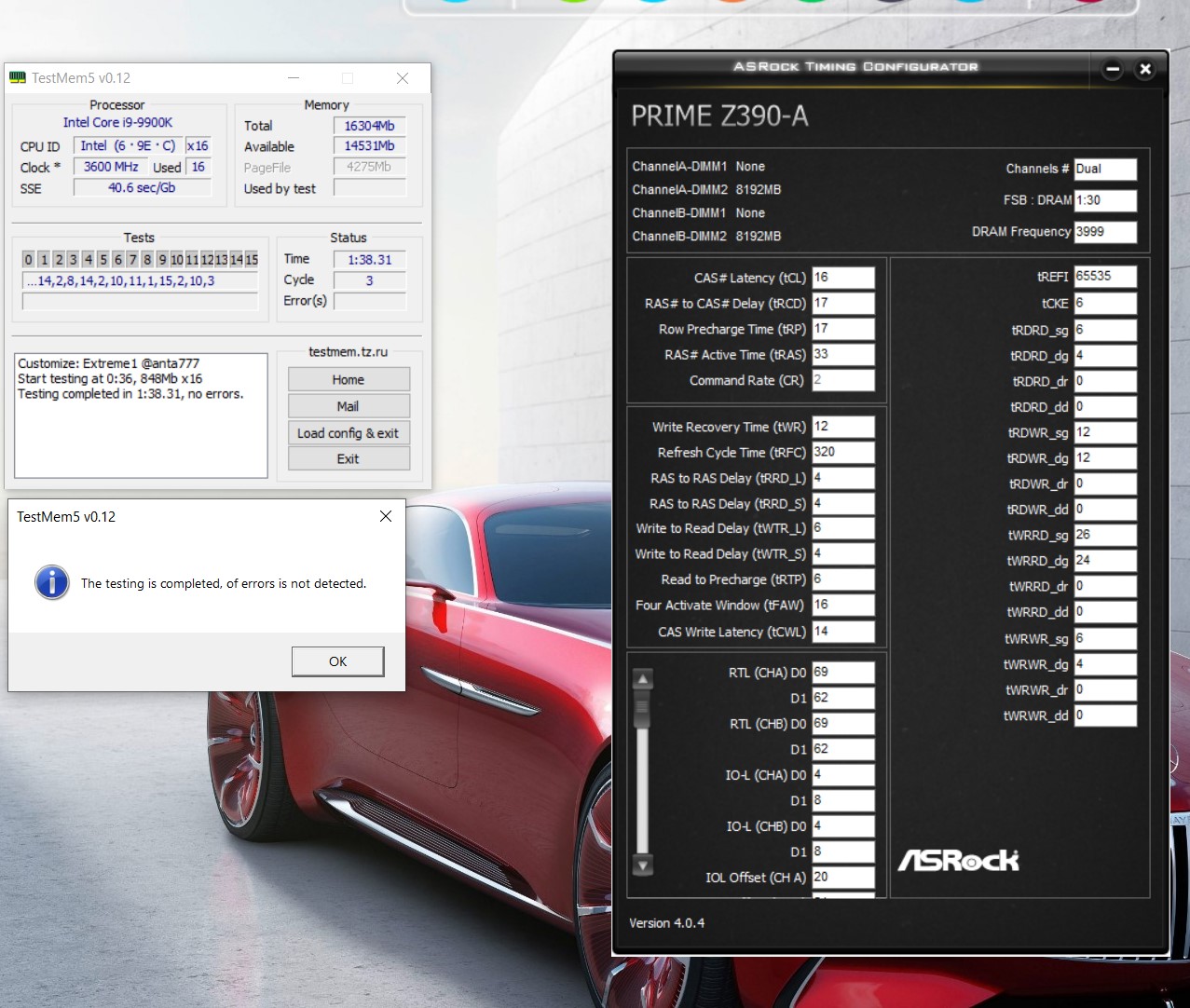Click the tWRWR_sg value field
The height and width of the screenshot is (1008, 1190).
pos(1105,638)
